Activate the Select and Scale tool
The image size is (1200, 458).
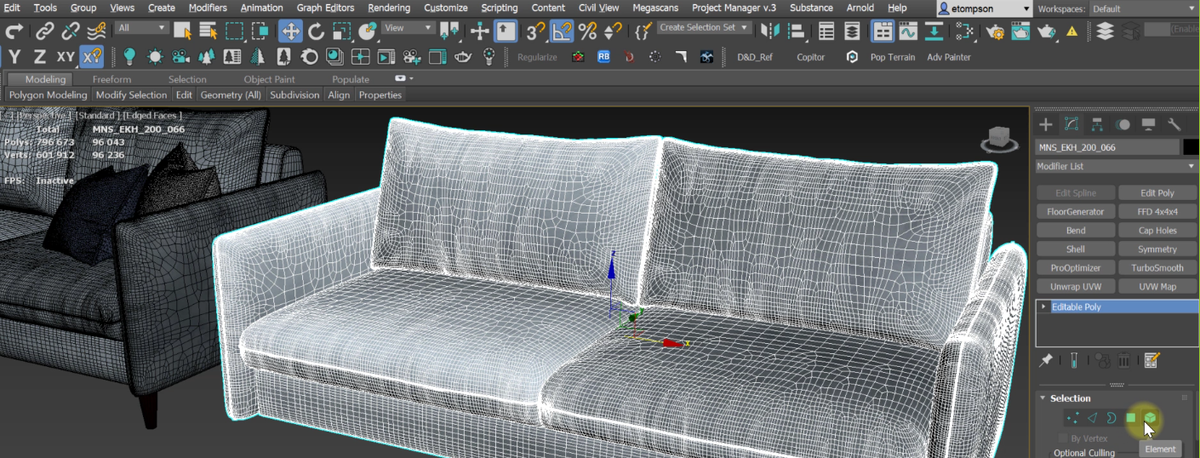pyautogui.click(x=340, y=31)
